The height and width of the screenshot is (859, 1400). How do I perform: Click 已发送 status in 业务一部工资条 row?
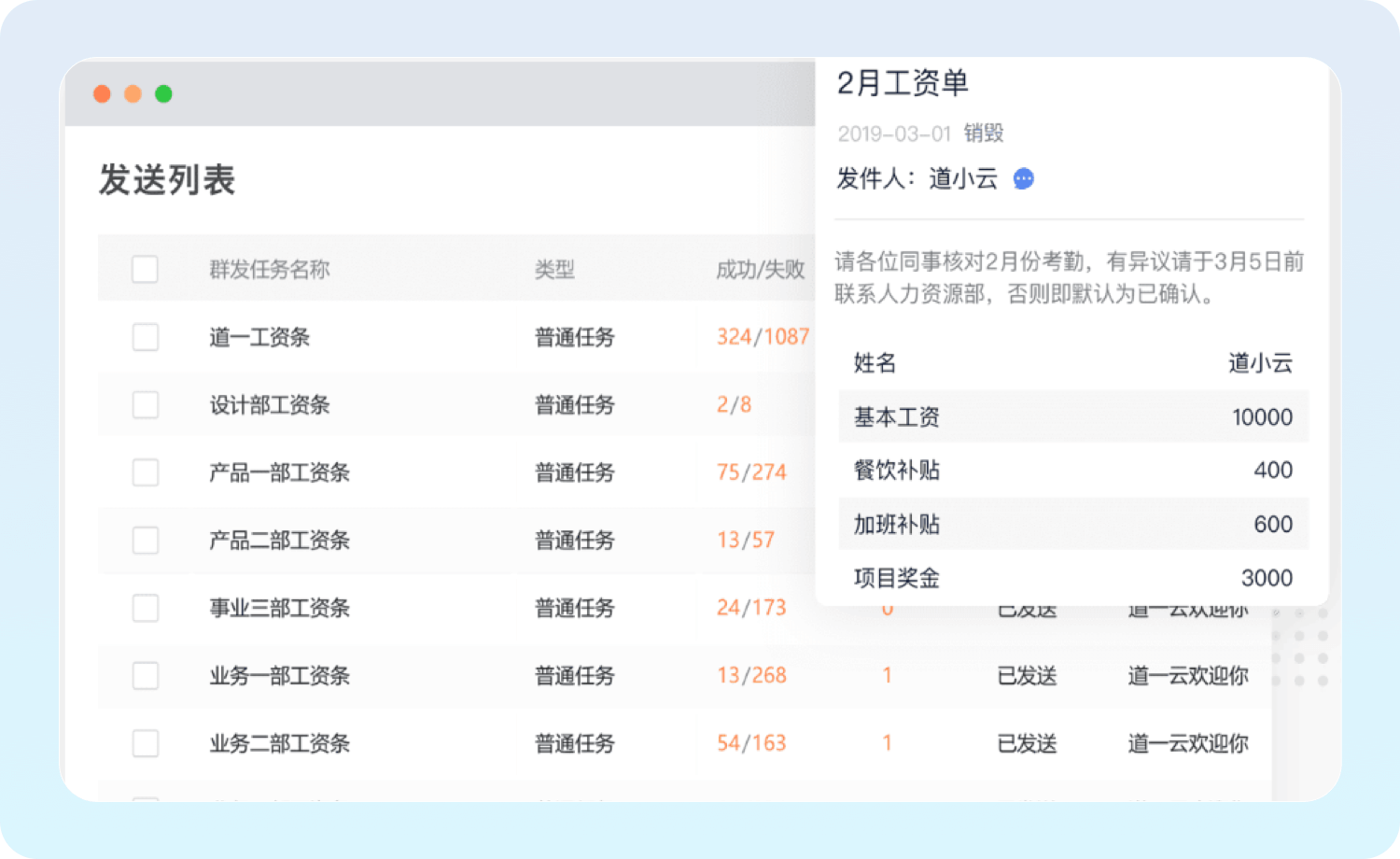pyautogui.click(x=1027, y=676)
